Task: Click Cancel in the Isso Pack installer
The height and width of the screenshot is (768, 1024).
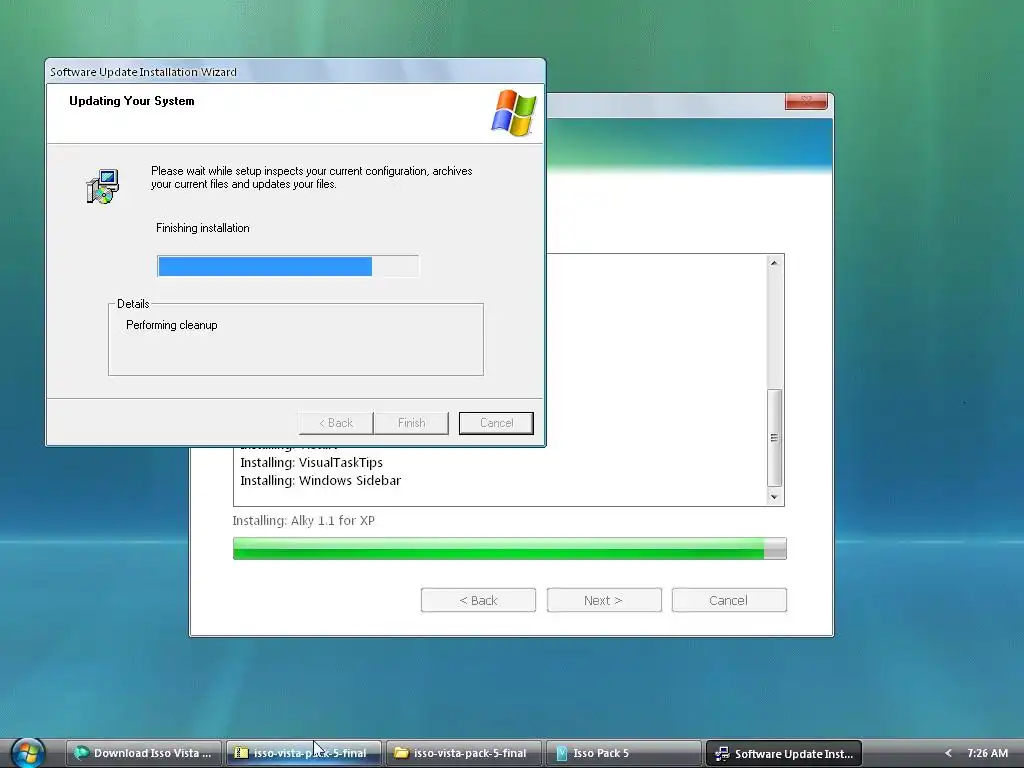Action: (x=729, y=600)
